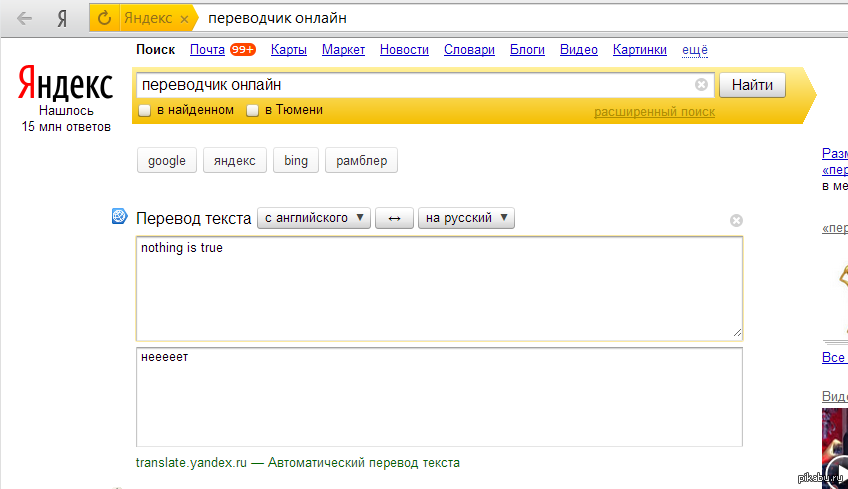Screen dimensions: 848x489
Task: Swap languages with the double arrow button
Action: tap(394, 218)
